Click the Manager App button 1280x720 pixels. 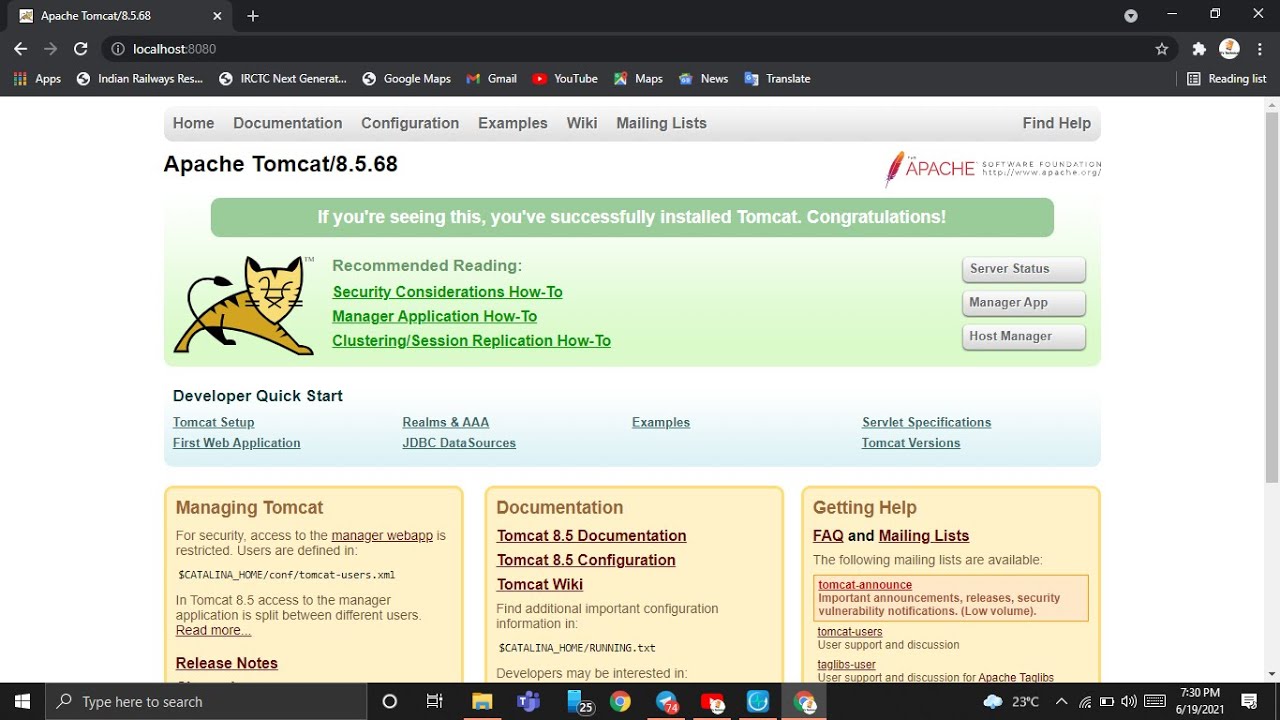pos(1024,303)
